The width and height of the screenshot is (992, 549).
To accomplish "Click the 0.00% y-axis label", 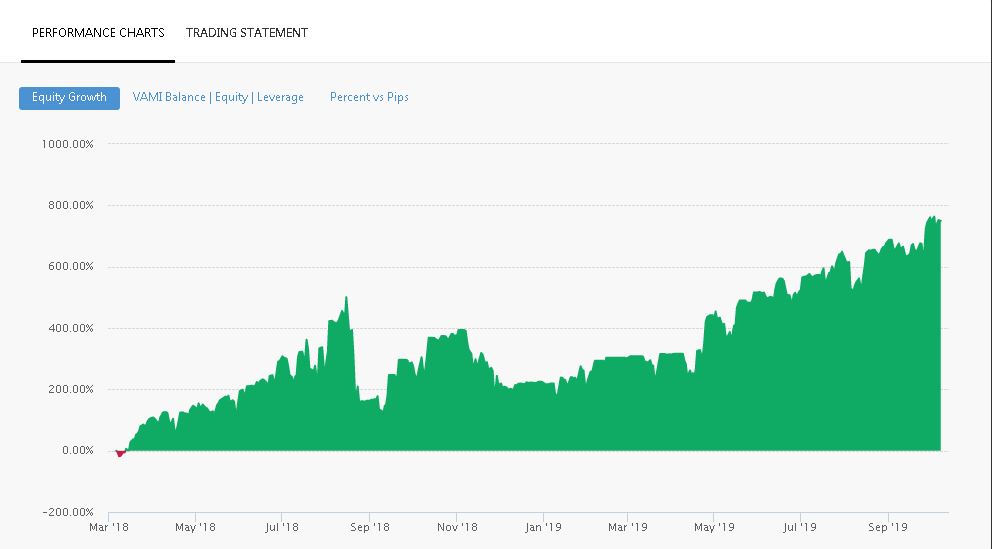I will [77, 450].
